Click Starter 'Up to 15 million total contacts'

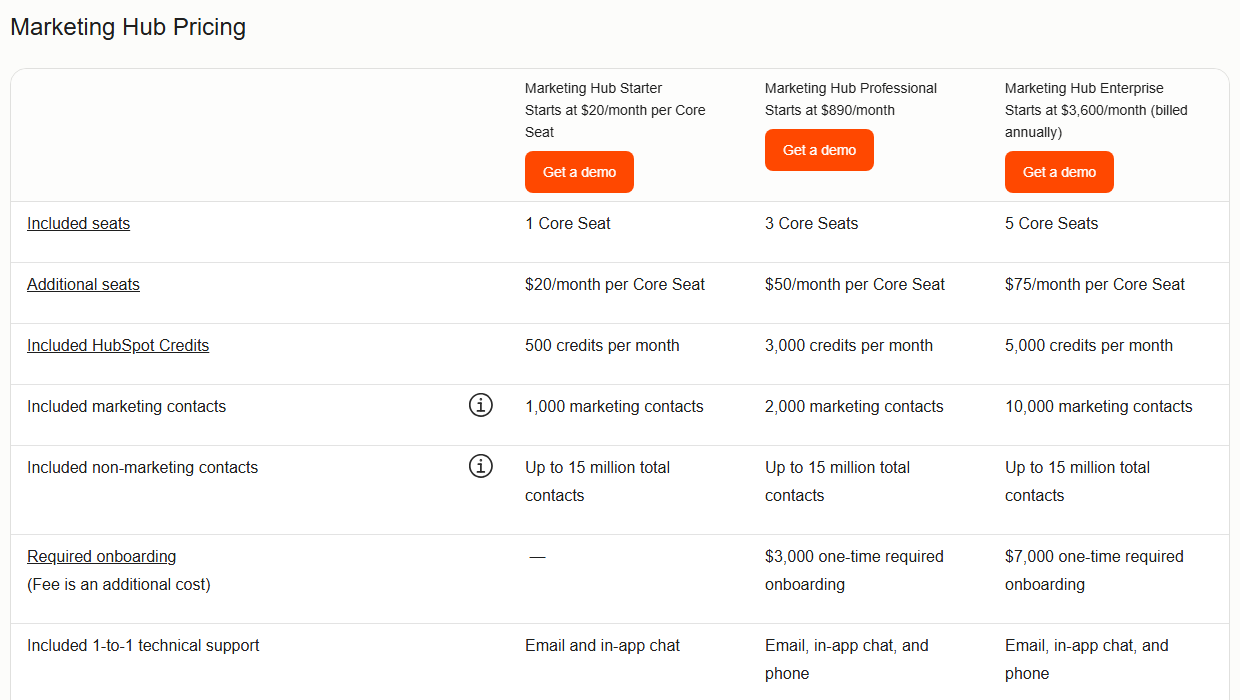[x=597, y=481]
